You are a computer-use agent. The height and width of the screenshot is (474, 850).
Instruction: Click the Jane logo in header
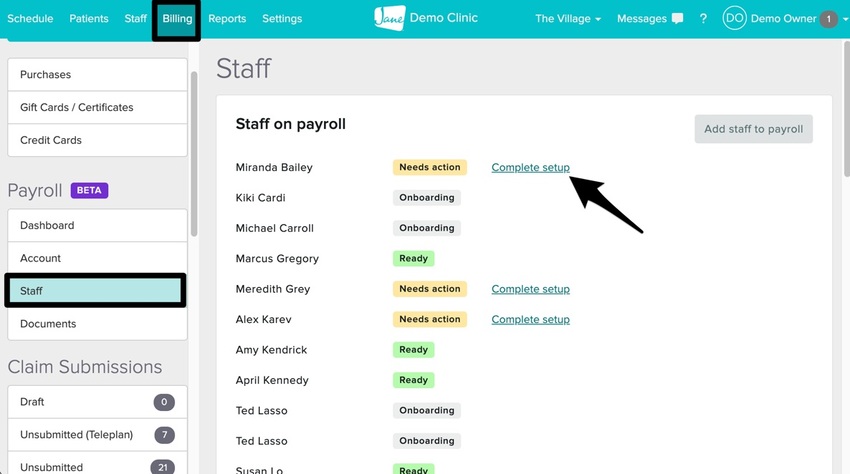[390, 18]
